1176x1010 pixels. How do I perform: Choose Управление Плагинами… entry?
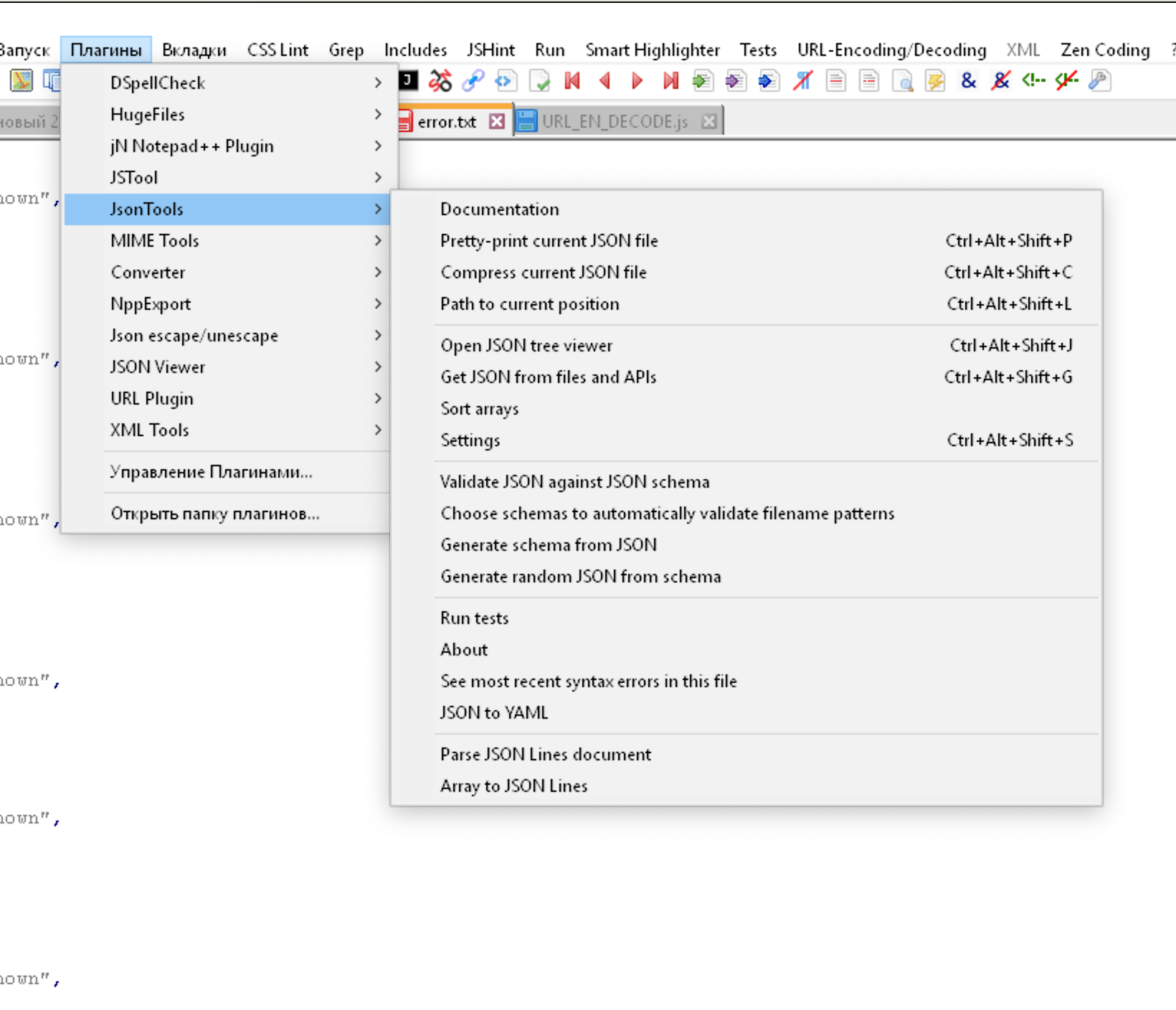pos(227,472)
